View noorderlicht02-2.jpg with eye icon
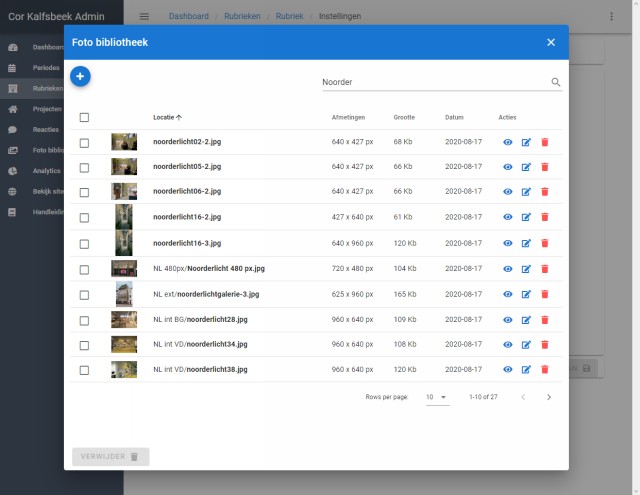The width and height of the screenshot is (640, 495). [507, 142]
